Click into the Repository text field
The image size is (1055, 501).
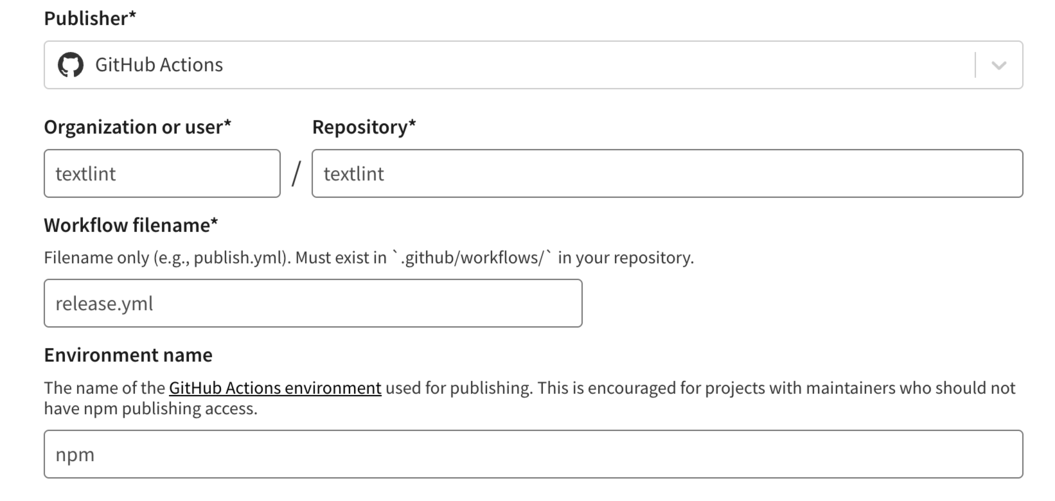pyautogui.click(x=667, y=174)
